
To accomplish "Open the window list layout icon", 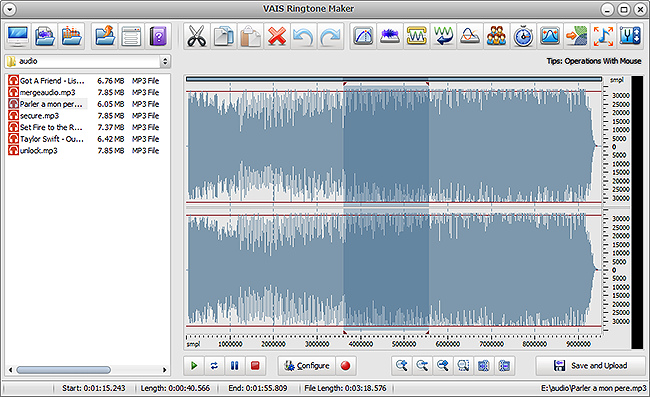I will tap(131, 36).
